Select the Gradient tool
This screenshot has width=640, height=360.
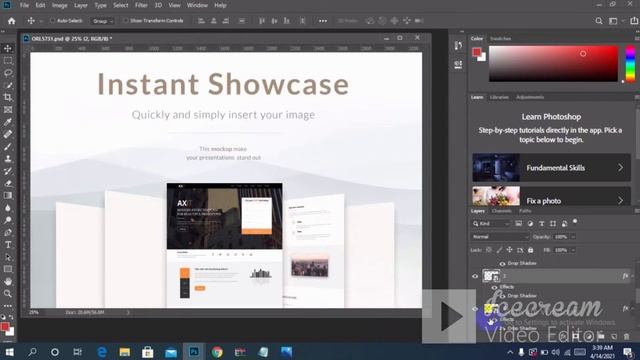point(8,196)
